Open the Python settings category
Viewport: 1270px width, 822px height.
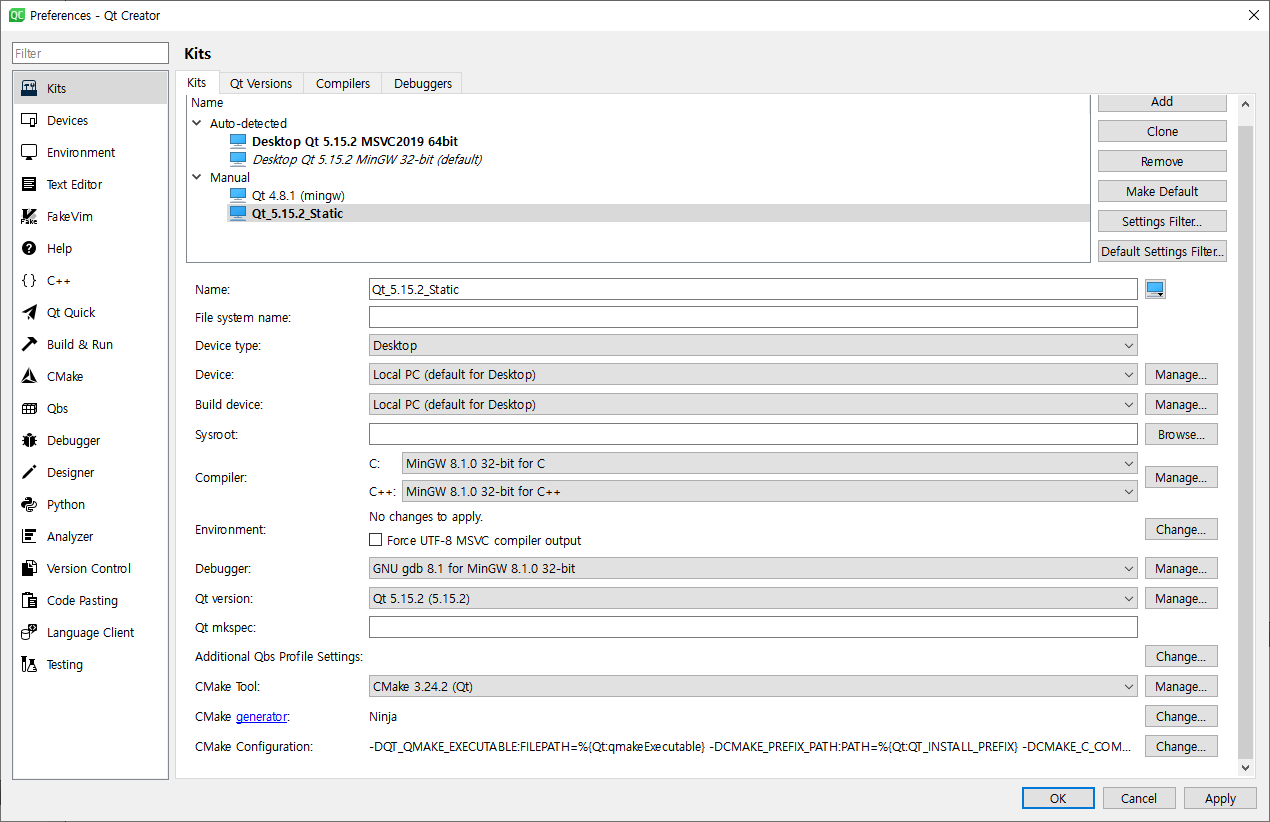click(90, 504)
